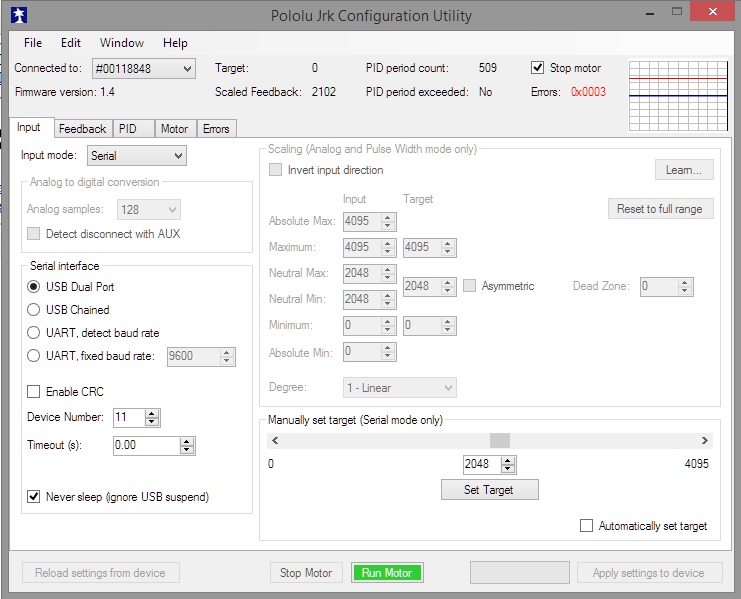Click the Dead Zone stepper
Screen dimensions: 741x599
click(684, 286)
